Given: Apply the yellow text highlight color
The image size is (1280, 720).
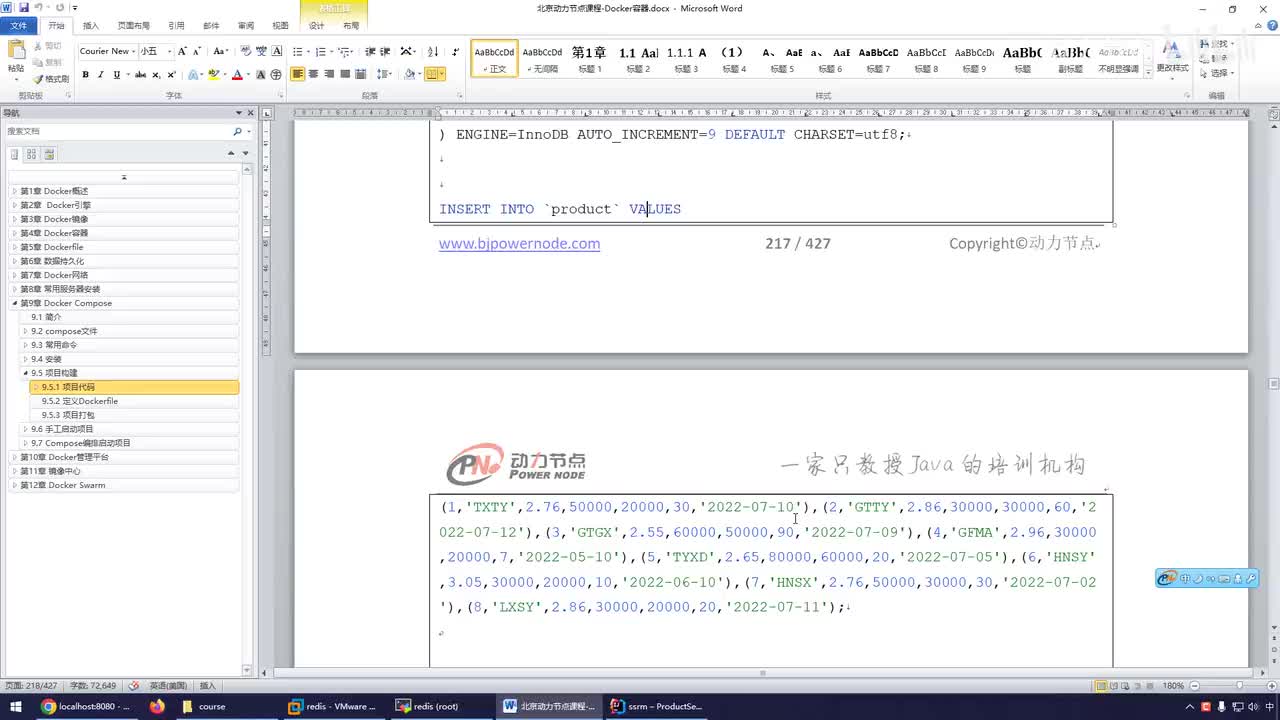Looking at the screenshot, I should tap(214, 75).
